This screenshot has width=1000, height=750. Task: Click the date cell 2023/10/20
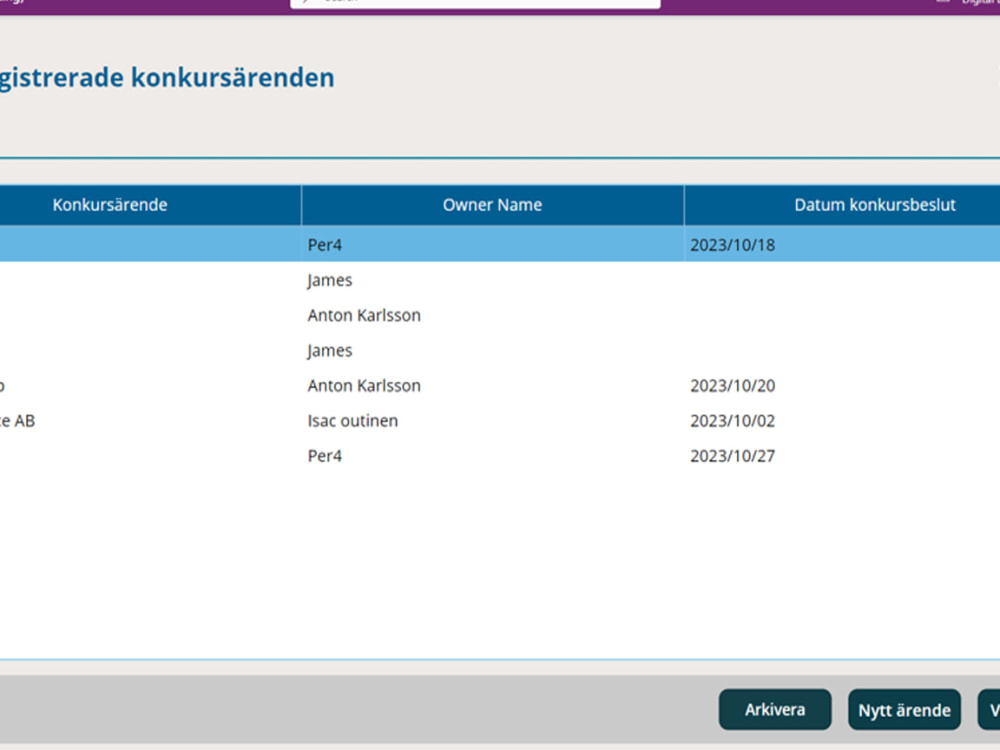pos(732,386)
